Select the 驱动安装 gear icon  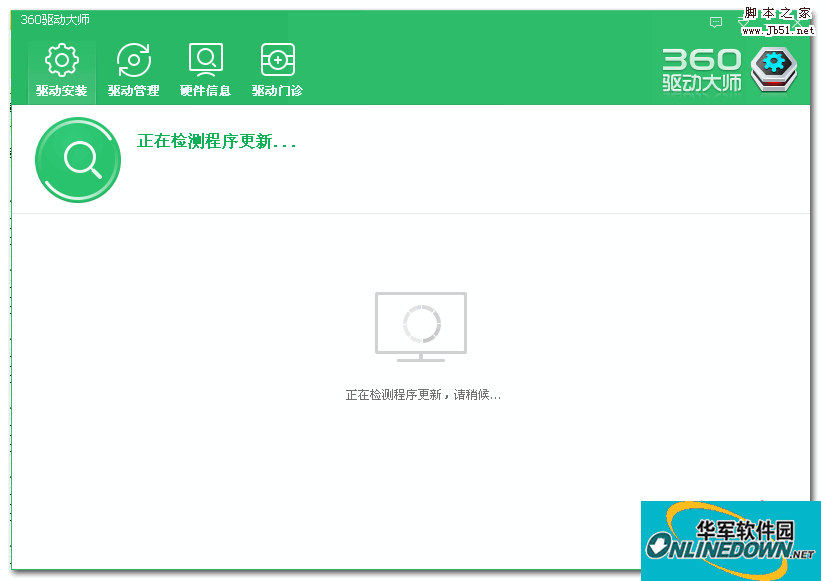[x=61, y=59]
